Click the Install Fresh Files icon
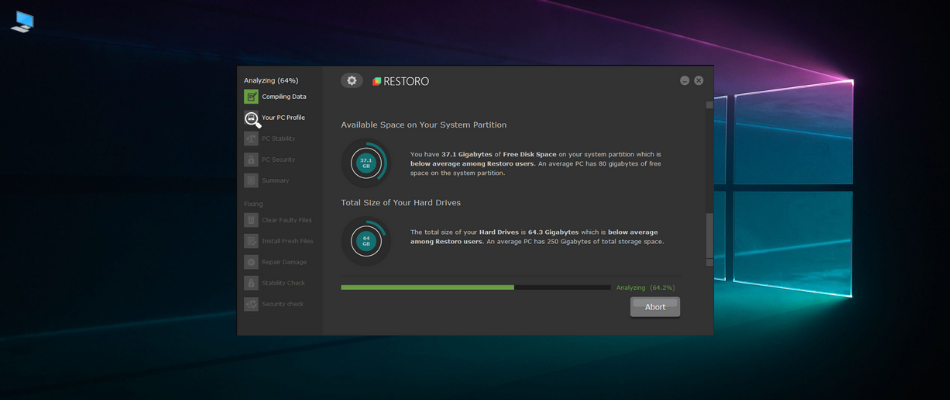The width and height of the screenshot is (950, 400). 251,241
